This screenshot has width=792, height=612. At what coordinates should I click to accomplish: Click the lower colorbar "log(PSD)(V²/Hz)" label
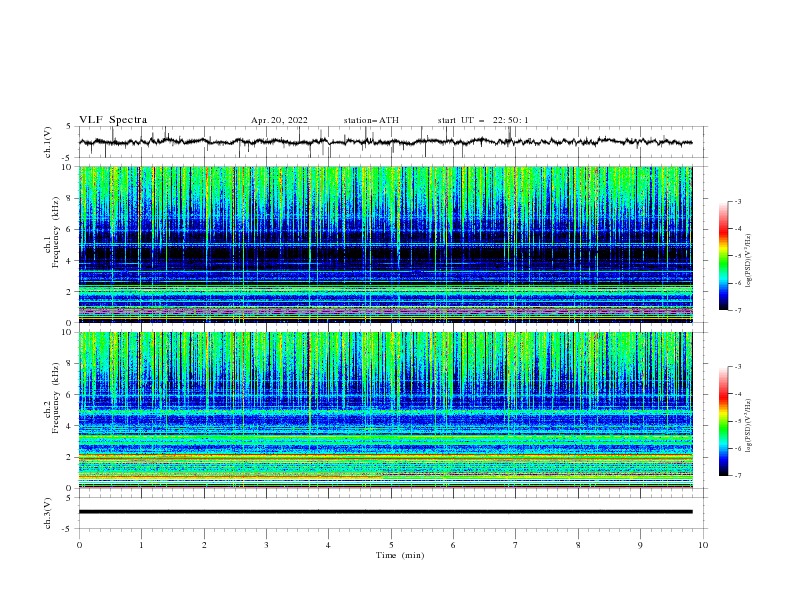749,426
